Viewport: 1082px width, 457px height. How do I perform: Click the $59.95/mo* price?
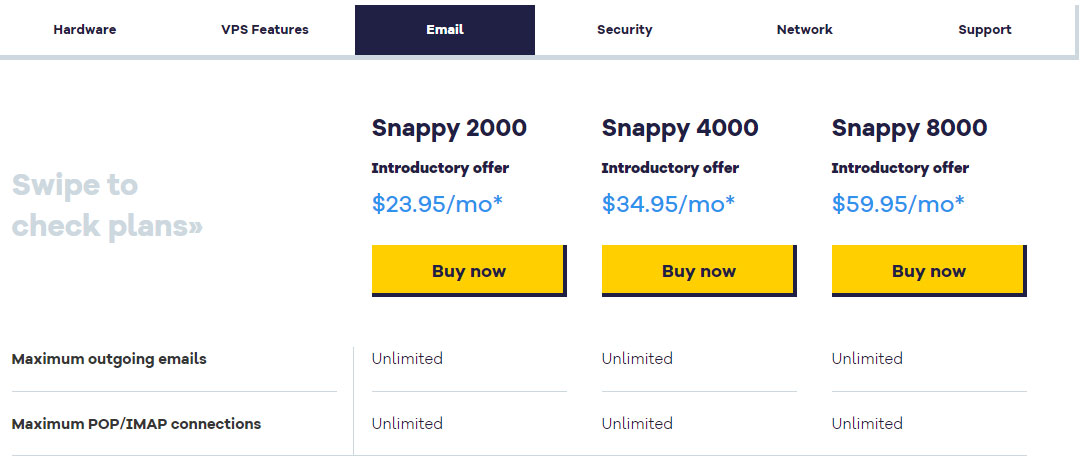click(898, 204)
